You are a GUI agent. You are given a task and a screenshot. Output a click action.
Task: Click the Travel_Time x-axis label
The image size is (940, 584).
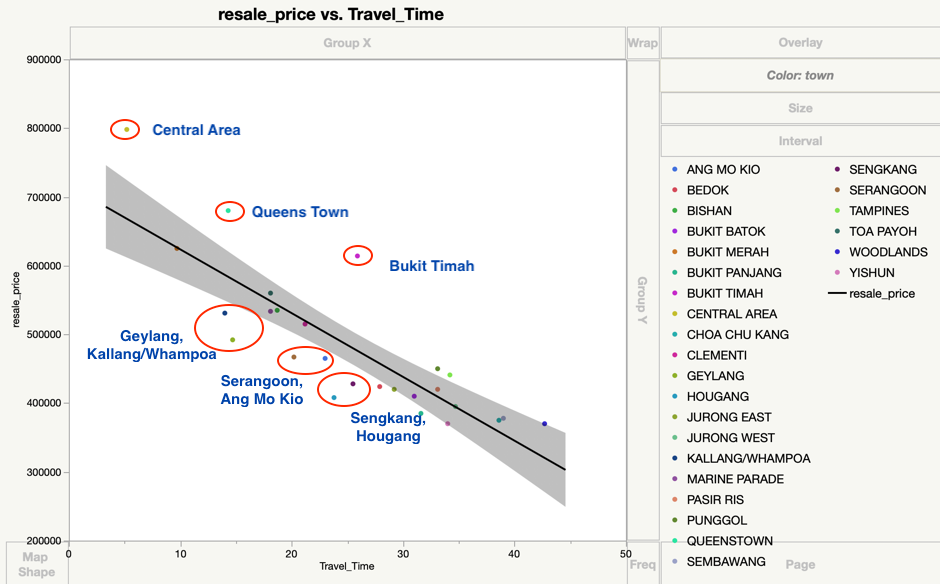[347, 567]
